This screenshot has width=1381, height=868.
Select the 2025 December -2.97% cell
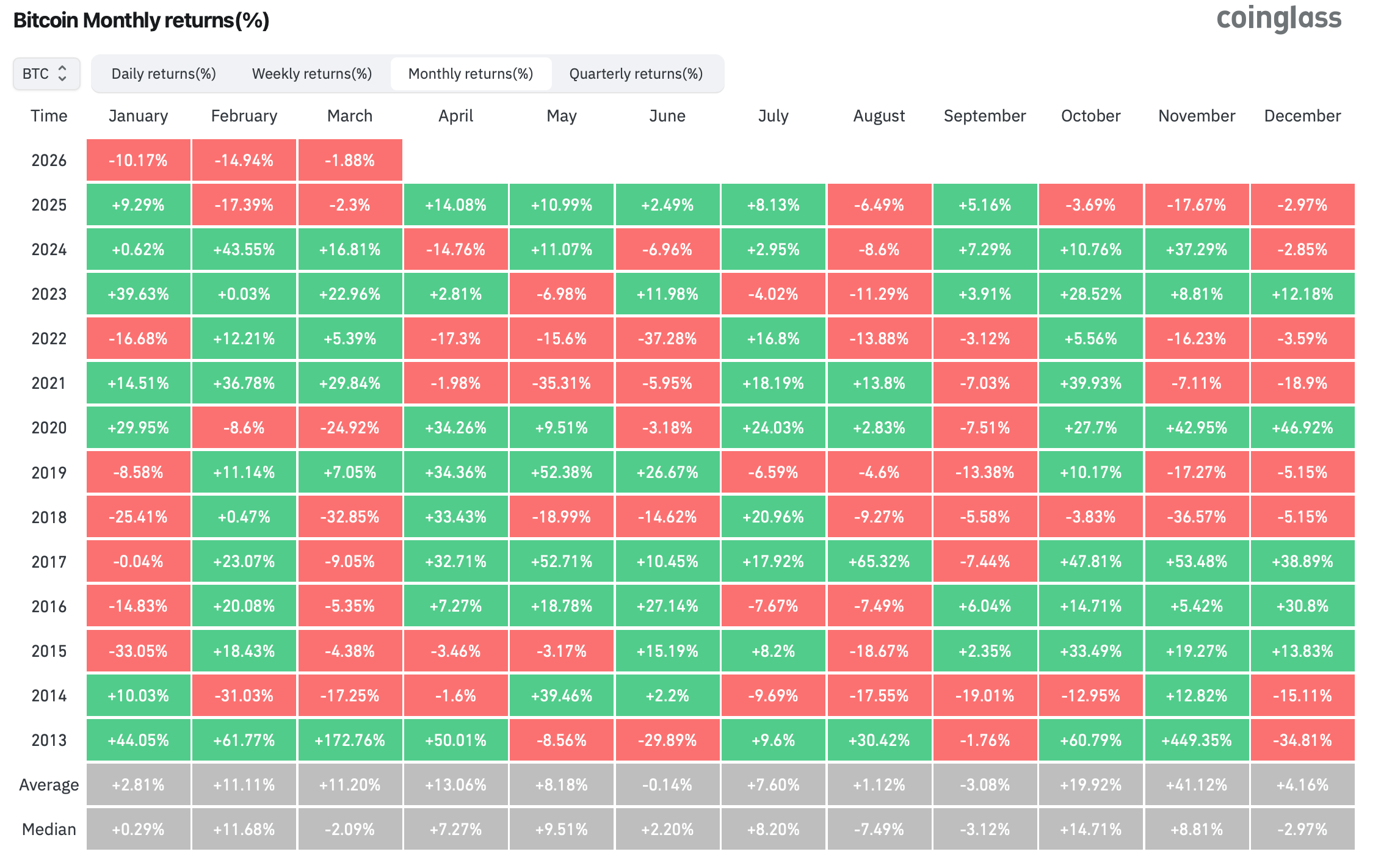click(x=1302, y=205)
